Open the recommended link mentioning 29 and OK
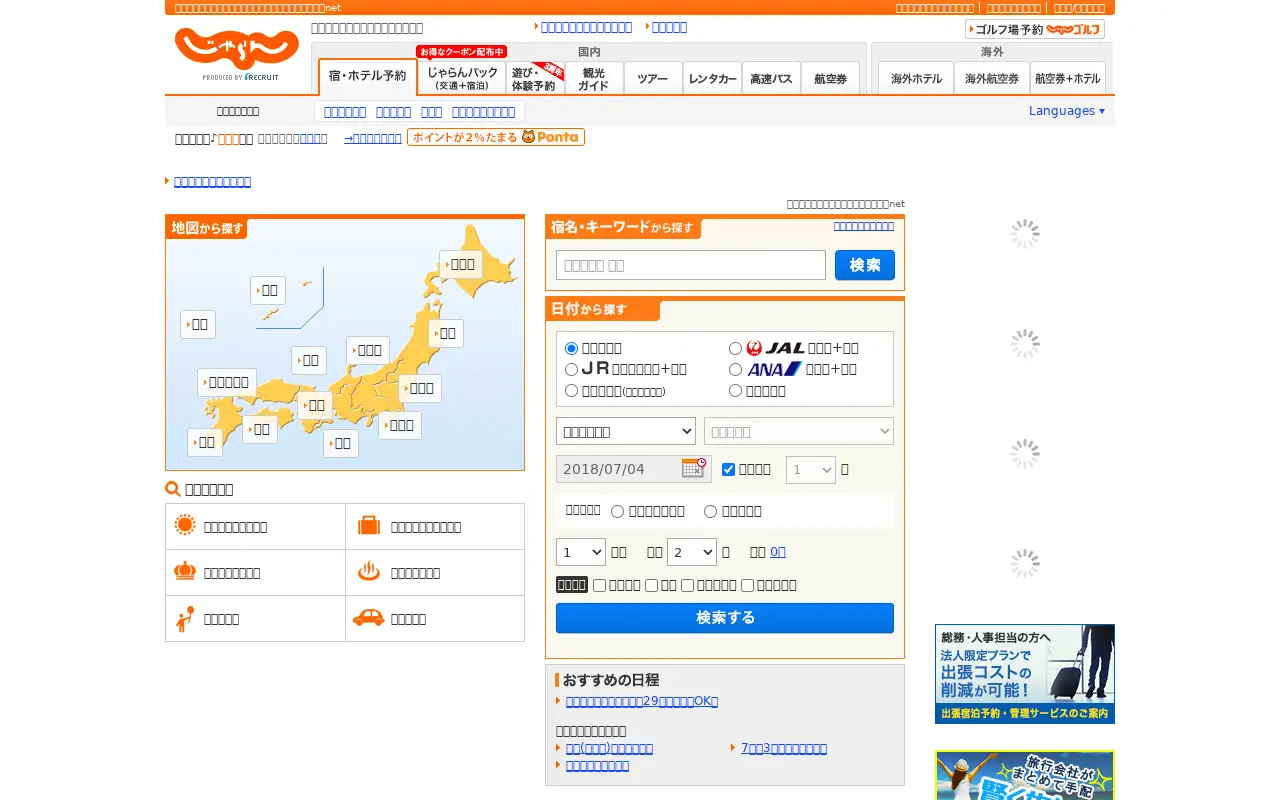Viewport: 1280px width, 800px height. coord(642,701)
